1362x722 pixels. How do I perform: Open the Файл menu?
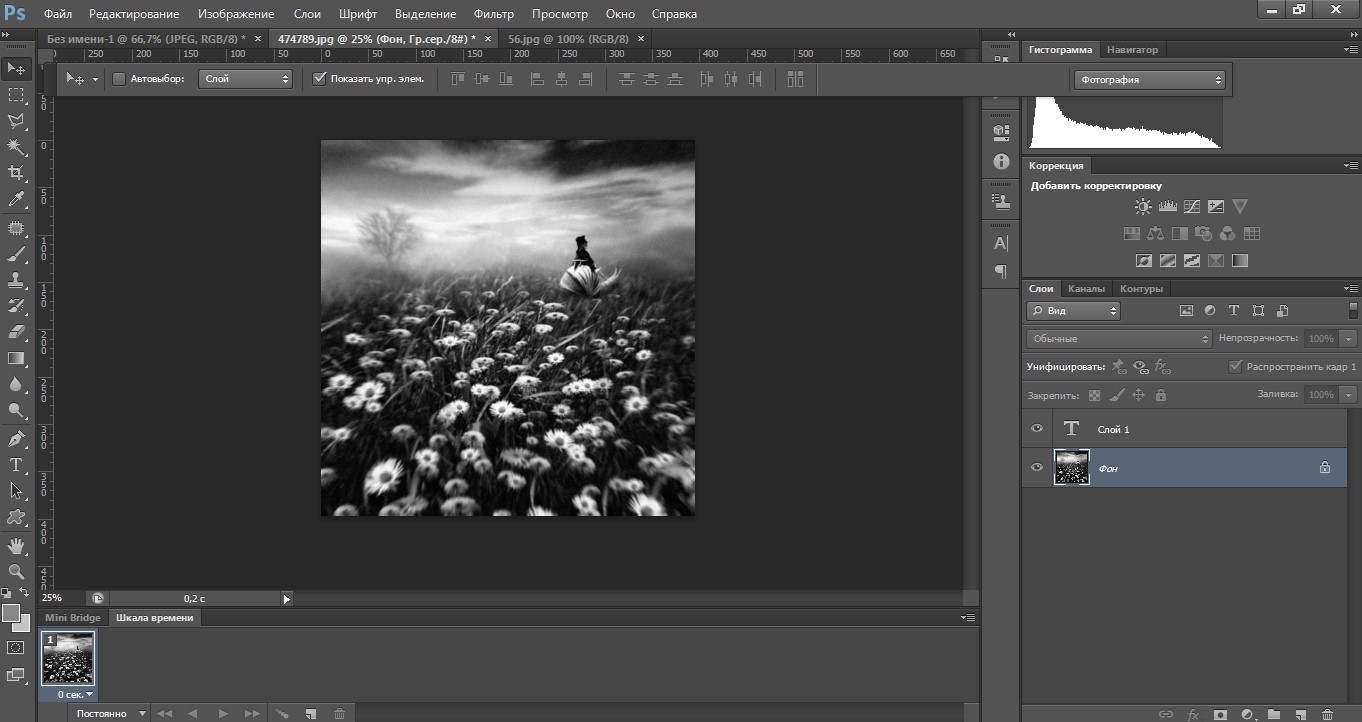coord(58,14)
